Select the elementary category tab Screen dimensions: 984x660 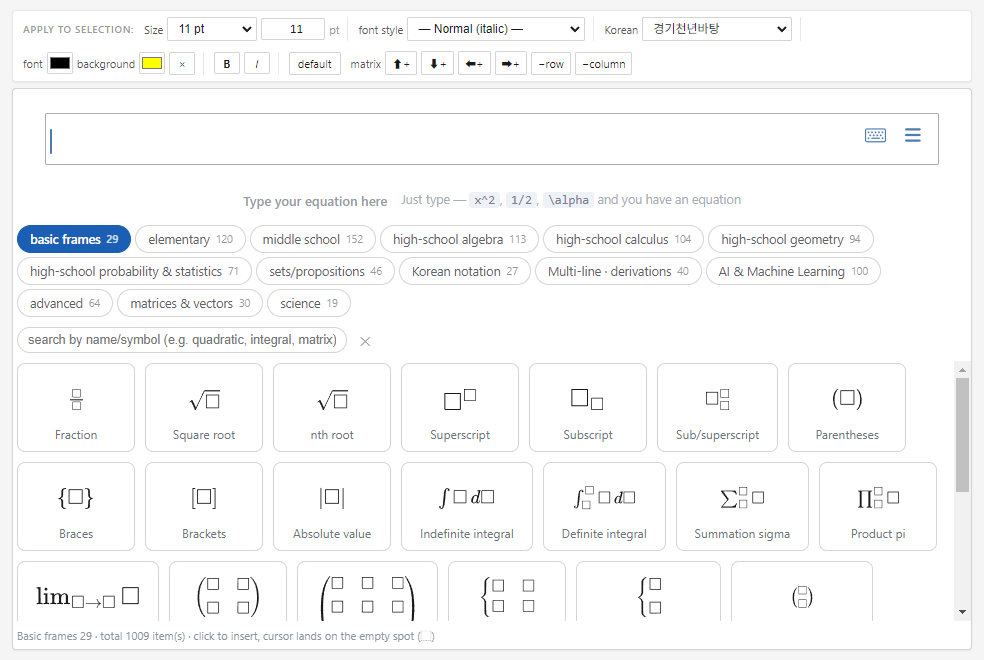click(190, 239)
